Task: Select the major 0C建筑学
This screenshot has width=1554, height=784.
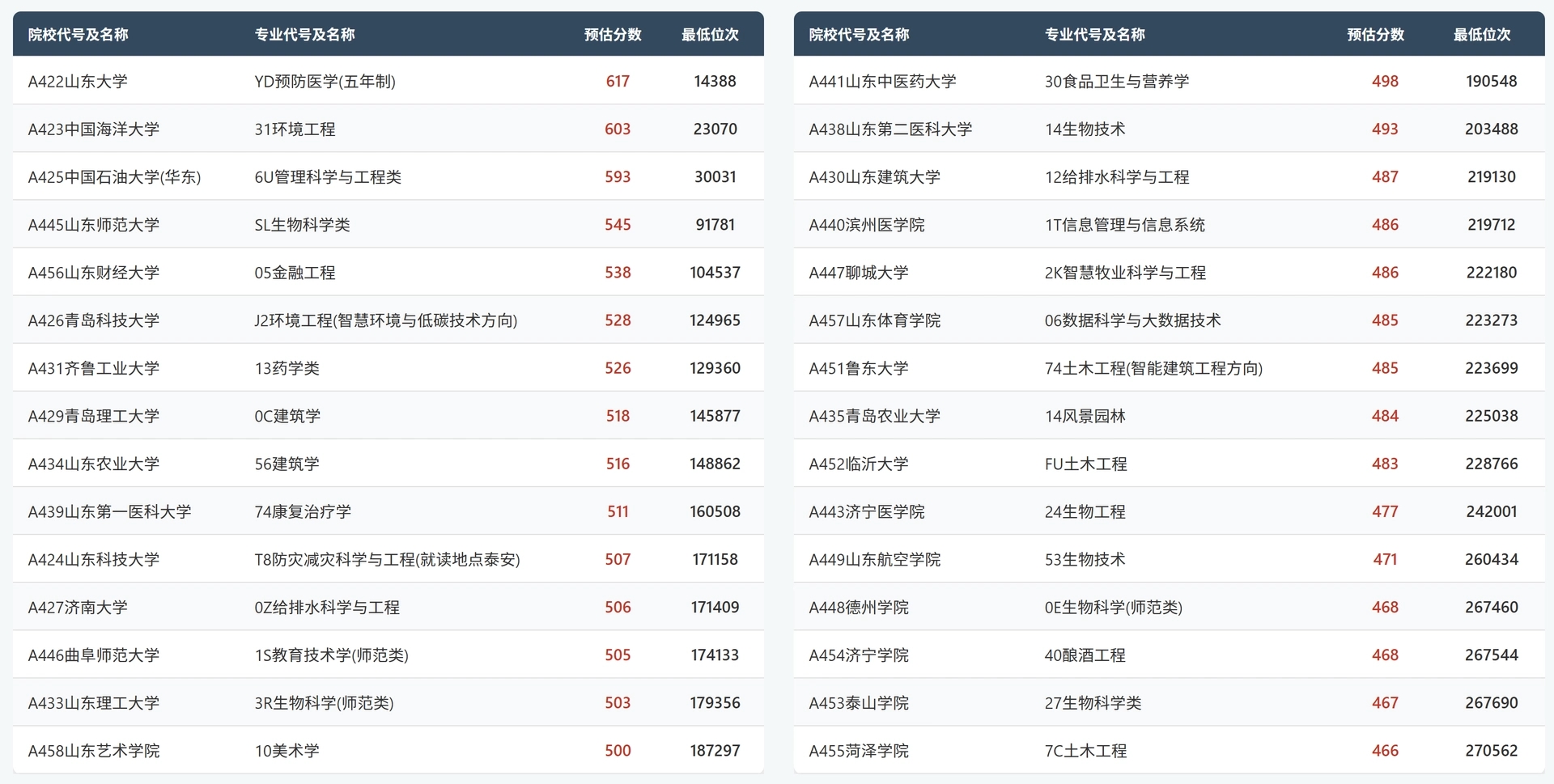Action: [287, 415]
